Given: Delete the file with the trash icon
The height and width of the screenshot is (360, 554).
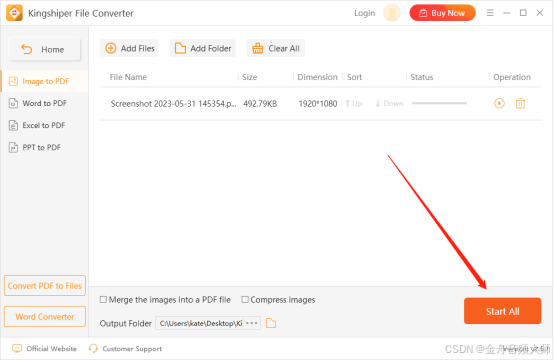Looking at the screenshot, I should [520, 104].
